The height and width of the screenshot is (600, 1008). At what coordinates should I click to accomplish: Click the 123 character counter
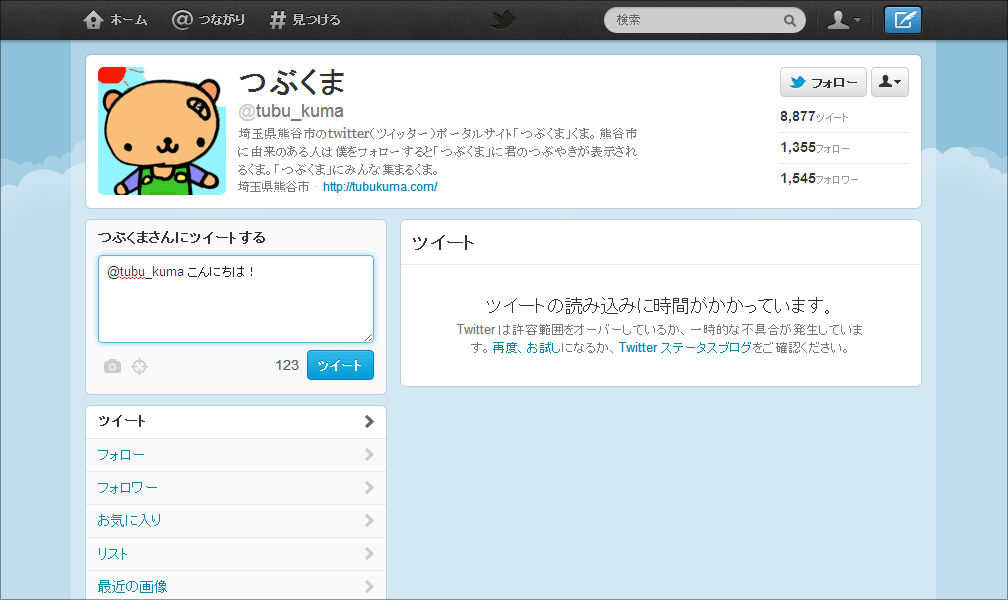point(287,365)
